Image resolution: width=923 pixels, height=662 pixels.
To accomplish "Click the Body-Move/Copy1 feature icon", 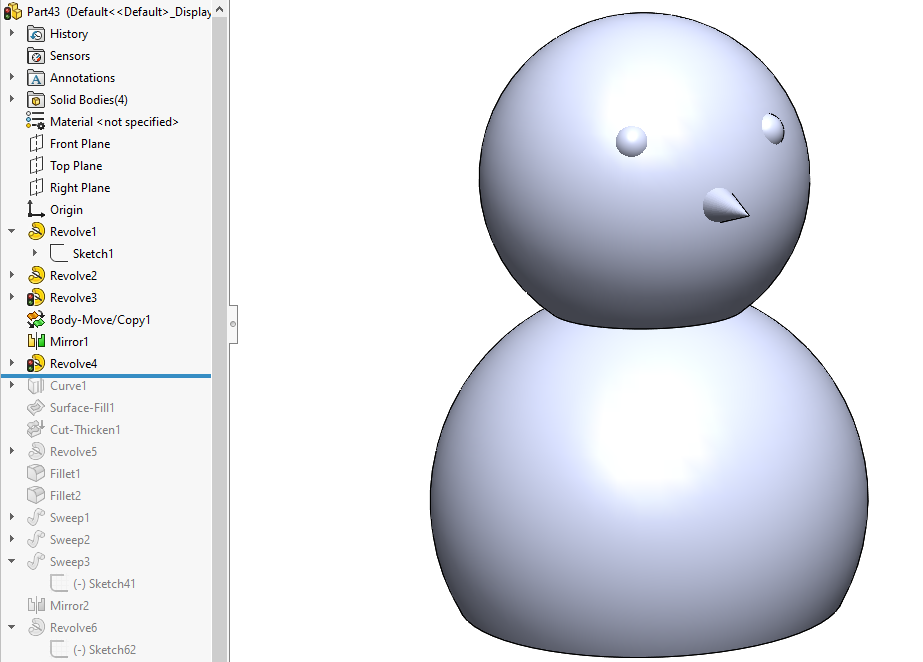I will click(x=36, y=320).
